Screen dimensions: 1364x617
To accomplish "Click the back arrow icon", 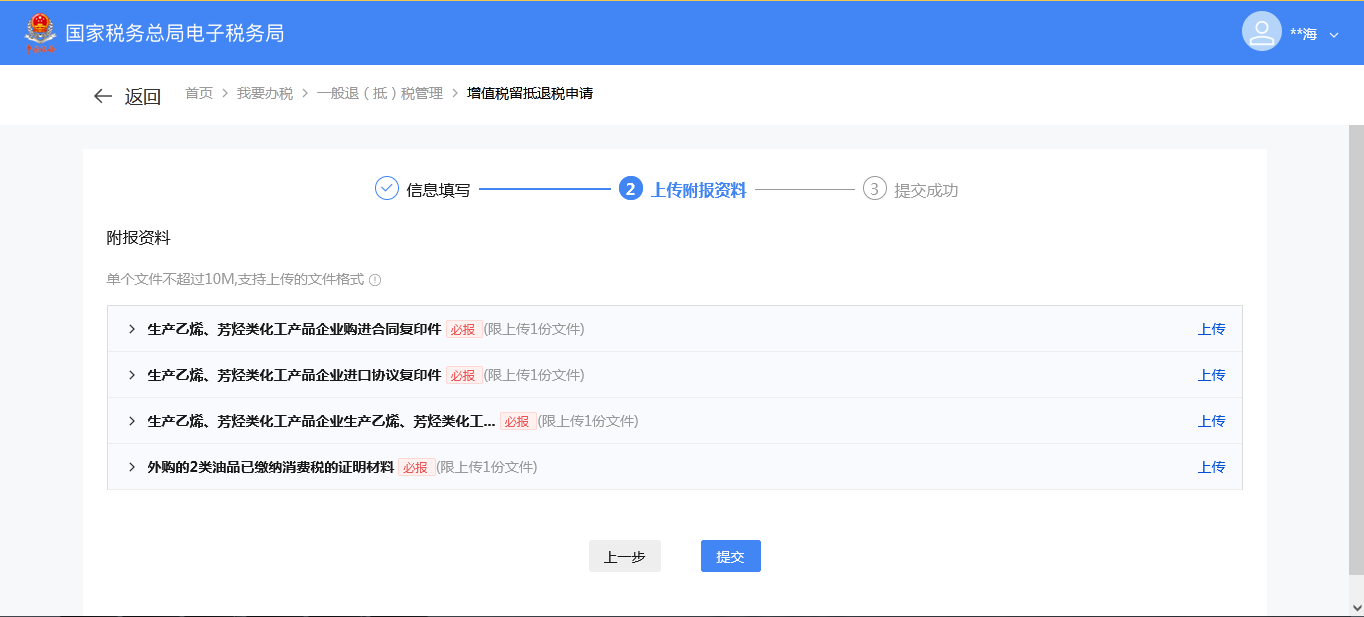I will tap(102, 96).
